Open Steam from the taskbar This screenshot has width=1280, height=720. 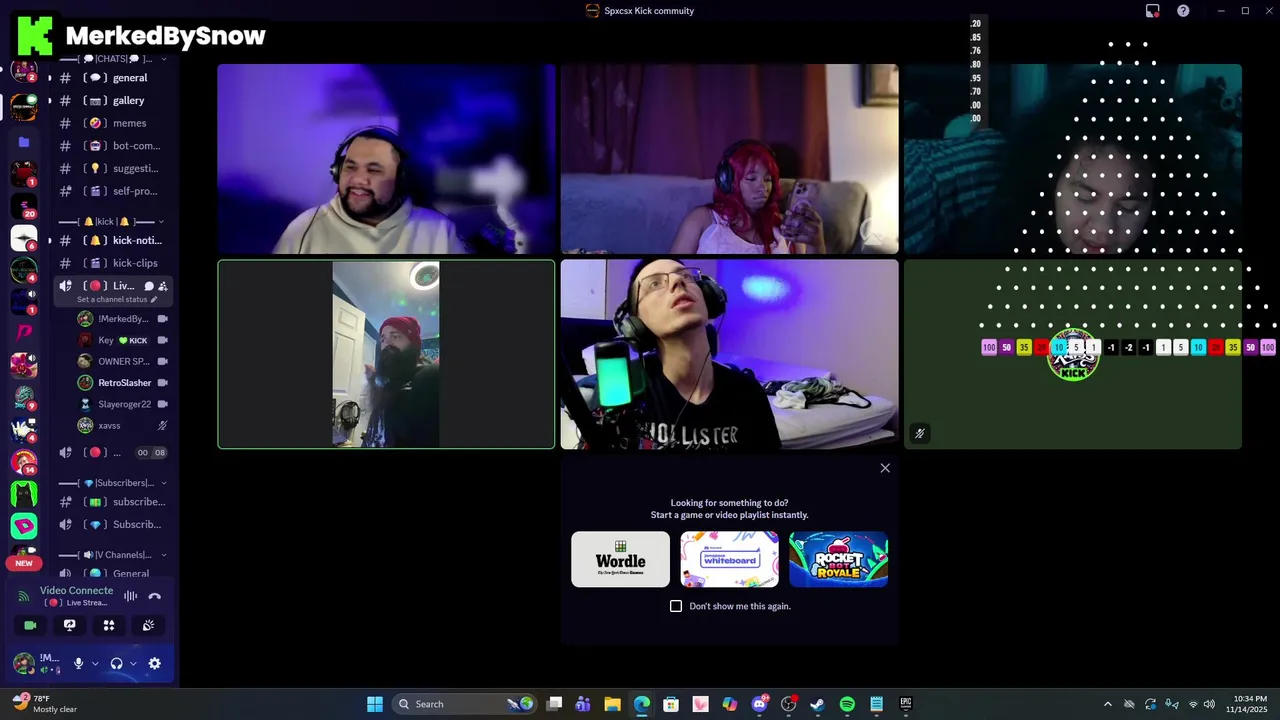pyautogui.click(x=817, y=704)
